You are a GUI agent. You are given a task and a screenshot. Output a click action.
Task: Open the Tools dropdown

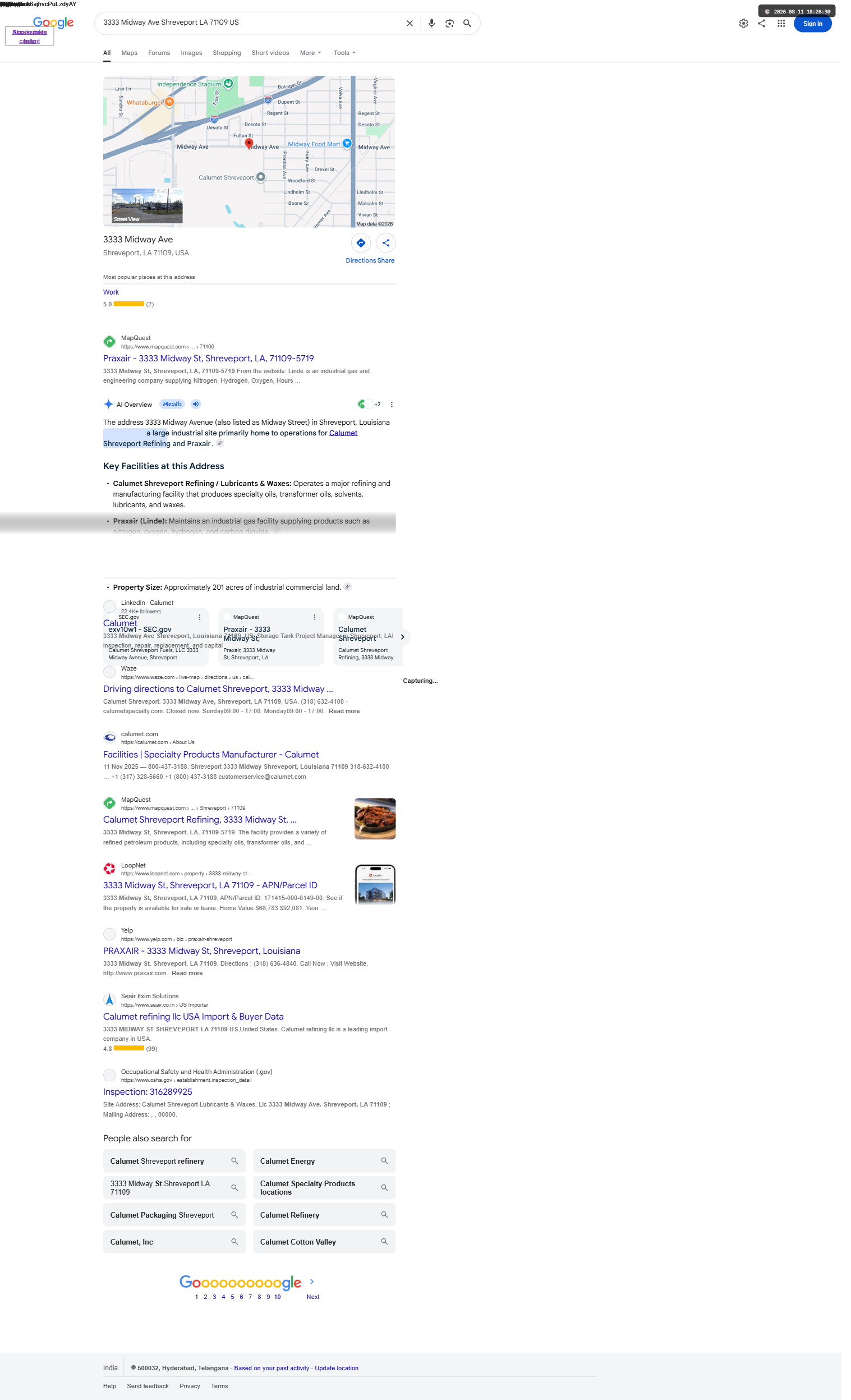pyautogui.click(x=344, y=53)
